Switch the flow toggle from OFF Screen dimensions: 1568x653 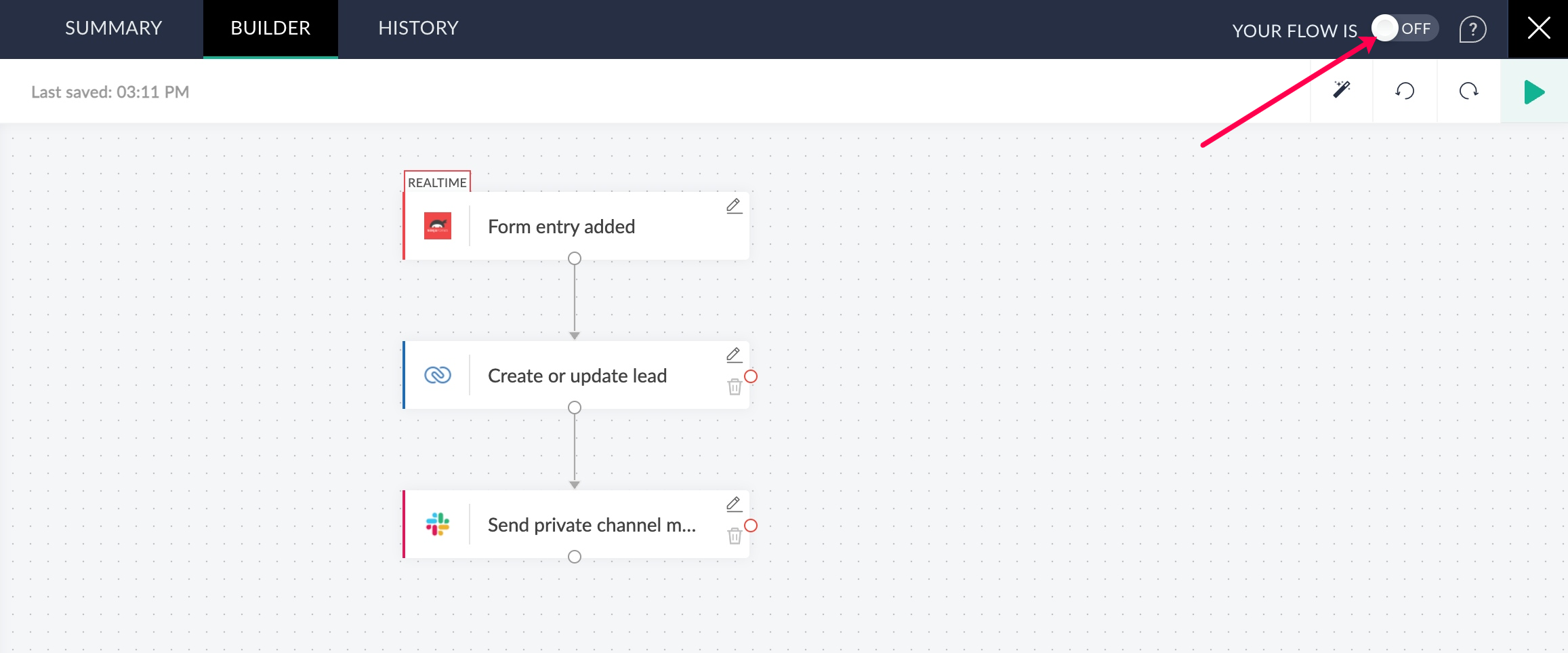pyautogui.click(x=1403, y=28)
